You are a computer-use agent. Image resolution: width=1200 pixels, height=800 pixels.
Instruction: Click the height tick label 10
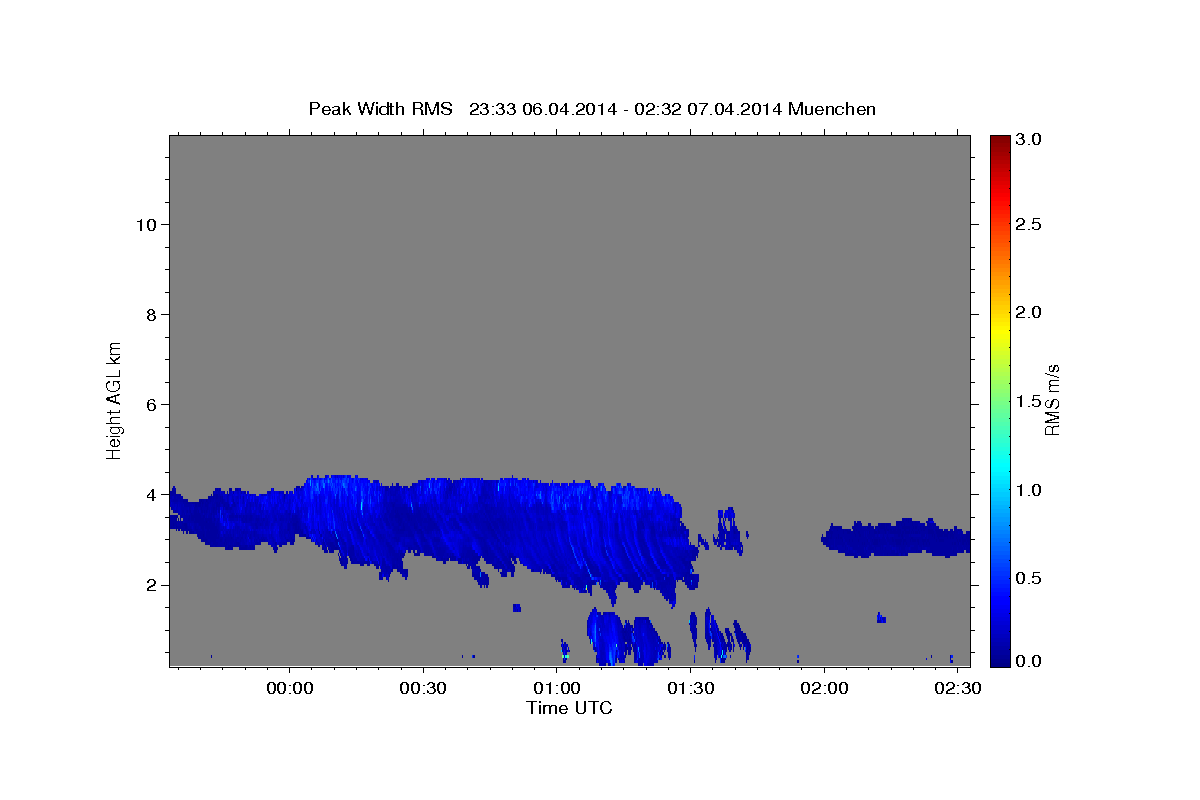point(147,225)
